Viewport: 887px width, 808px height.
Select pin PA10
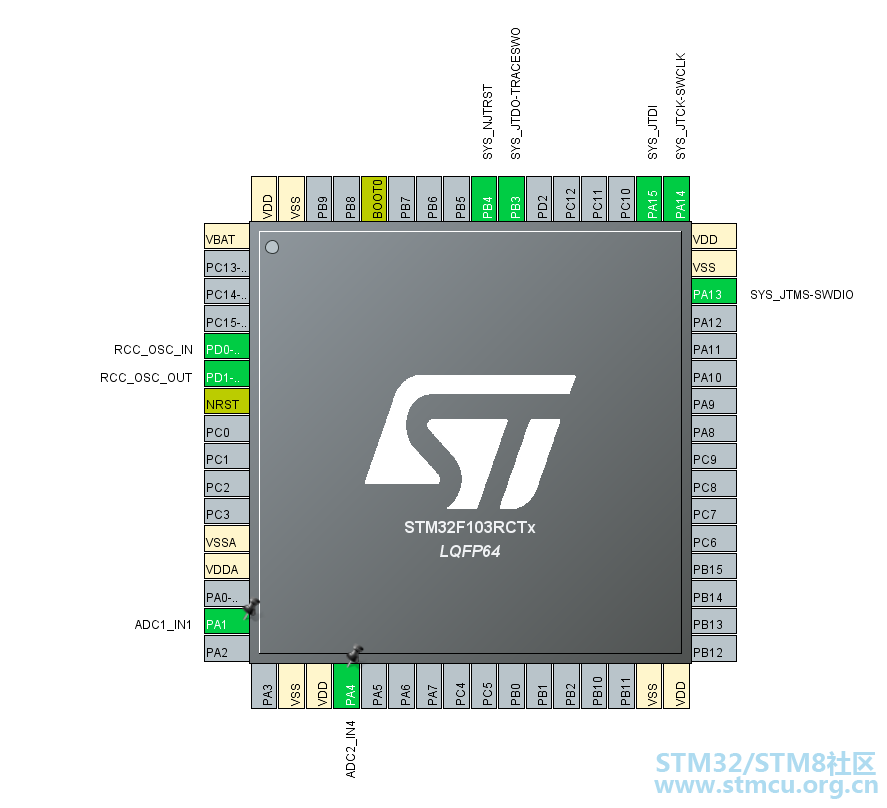[x=714, y=374]
